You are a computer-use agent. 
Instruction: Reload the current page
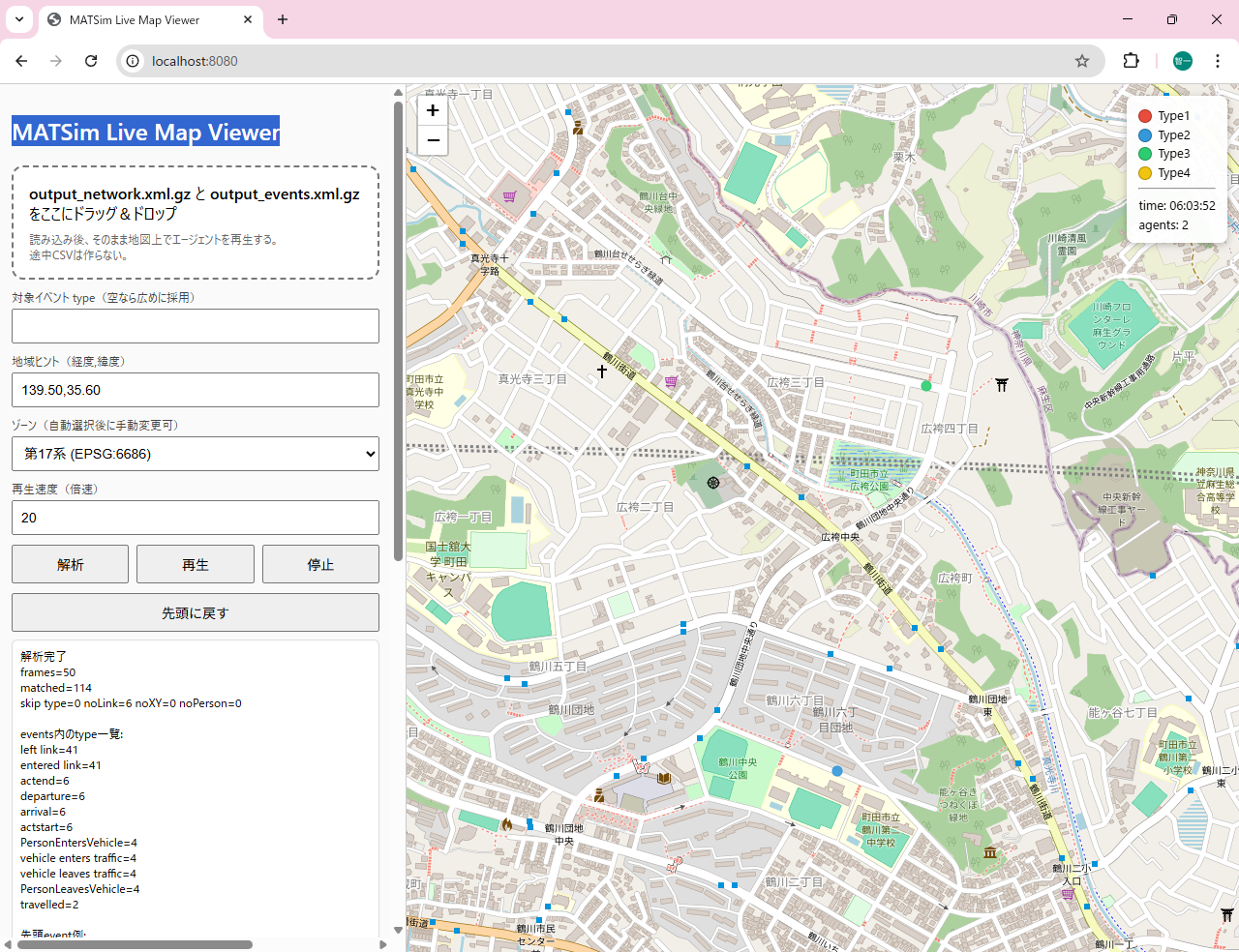[x=91, y=61]
